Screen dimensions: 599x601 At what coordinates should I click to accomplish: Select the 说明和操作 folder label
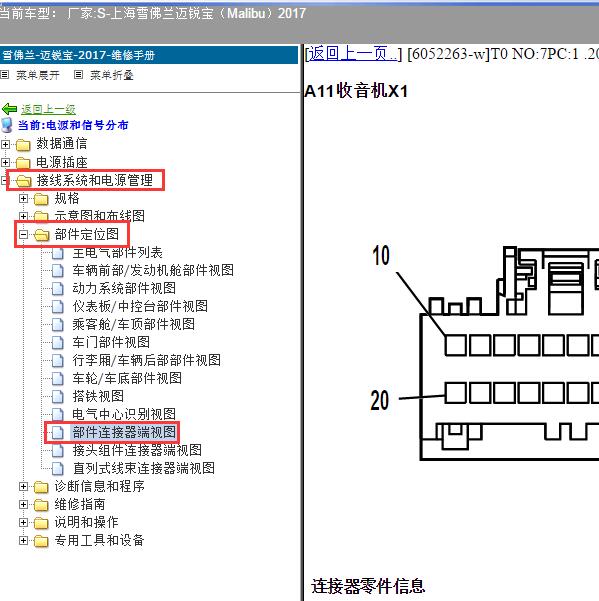click(86, 523)
